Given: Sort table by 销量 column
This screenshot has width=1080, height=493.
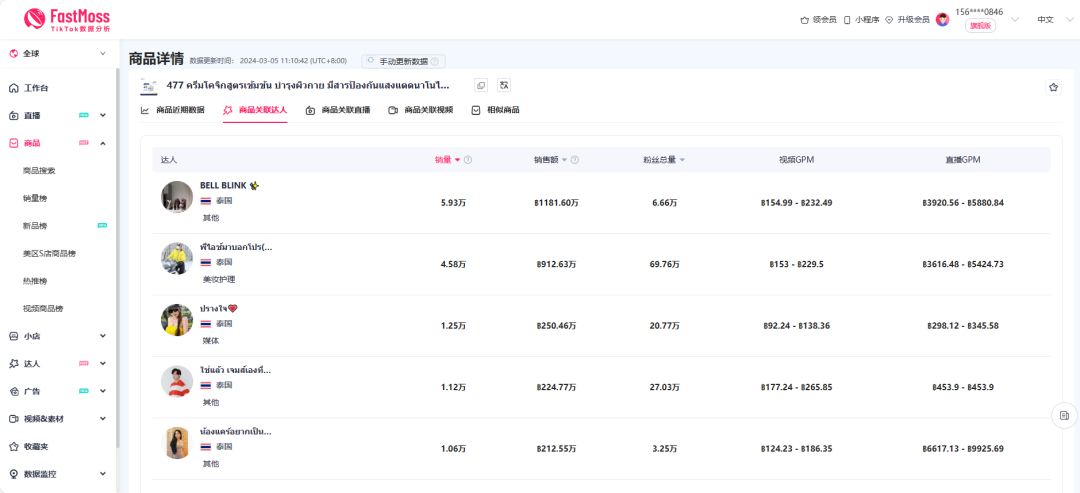Looking at the screenshot, I should [x=447, y=160].
